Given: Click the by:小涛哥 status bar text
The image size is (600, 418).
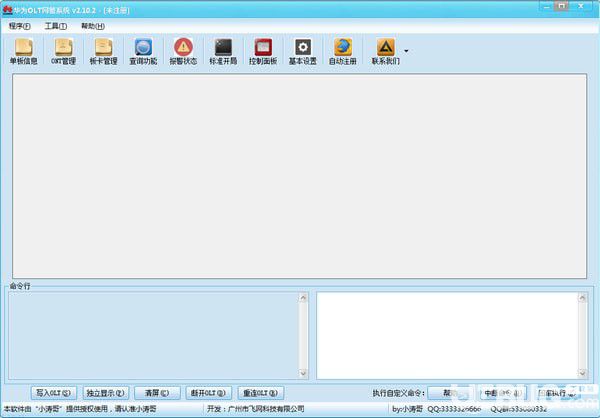Looking at the screenshot, I should coord(408,409).
